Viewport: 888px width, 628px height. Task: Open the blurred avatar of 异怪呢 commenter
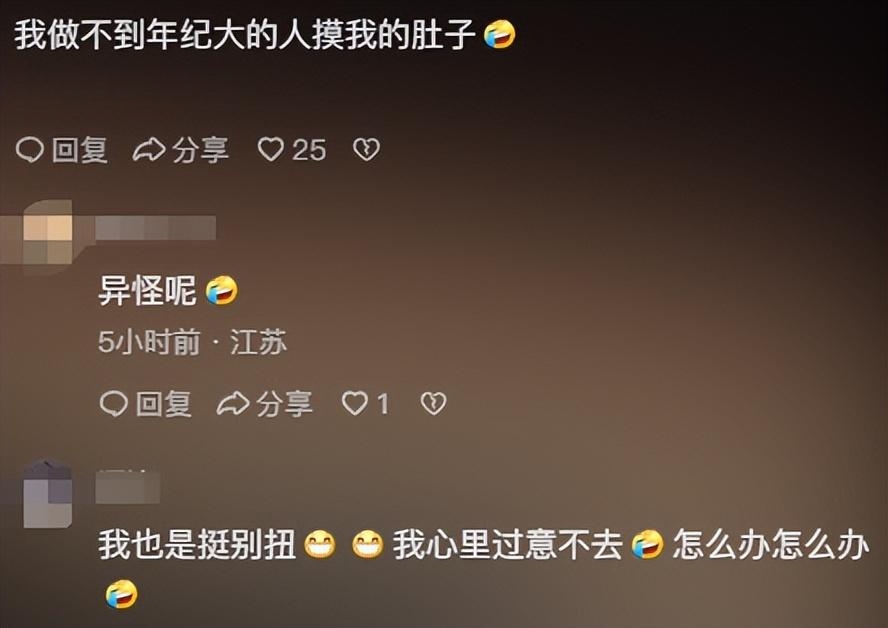(48, 237)
